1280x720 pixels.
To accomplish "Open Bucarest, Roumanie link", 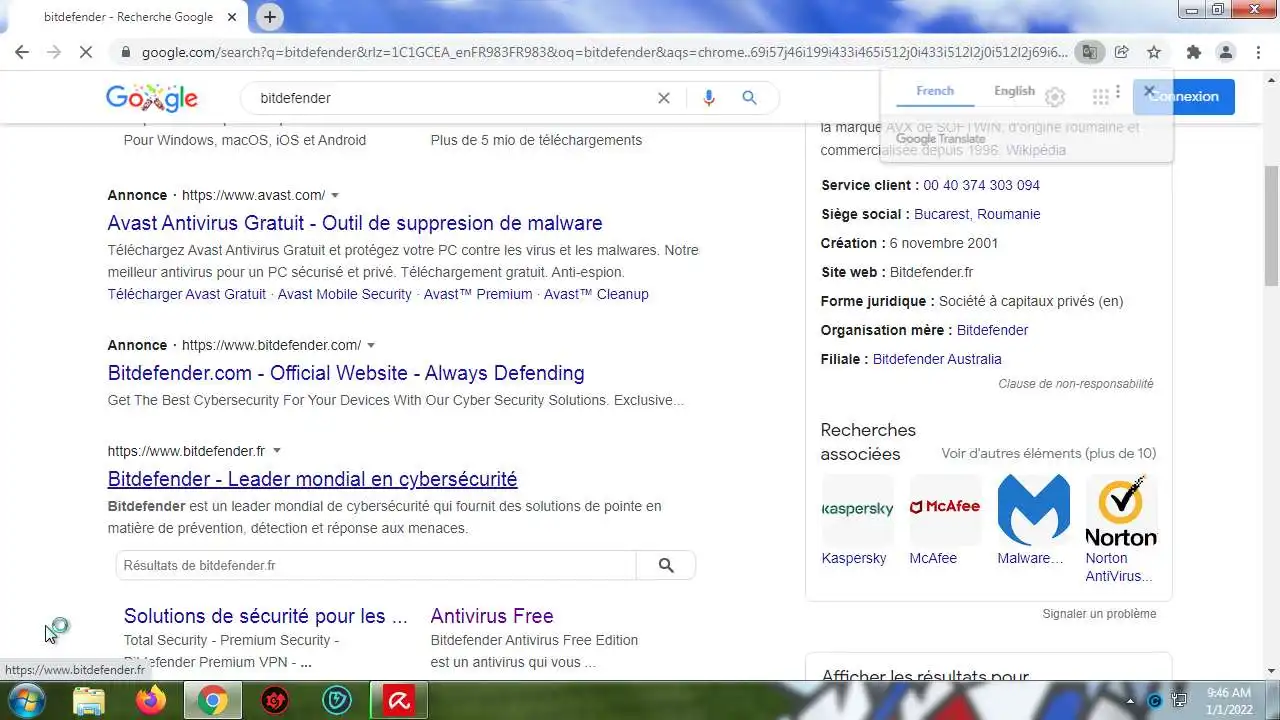I will [977, 214].
